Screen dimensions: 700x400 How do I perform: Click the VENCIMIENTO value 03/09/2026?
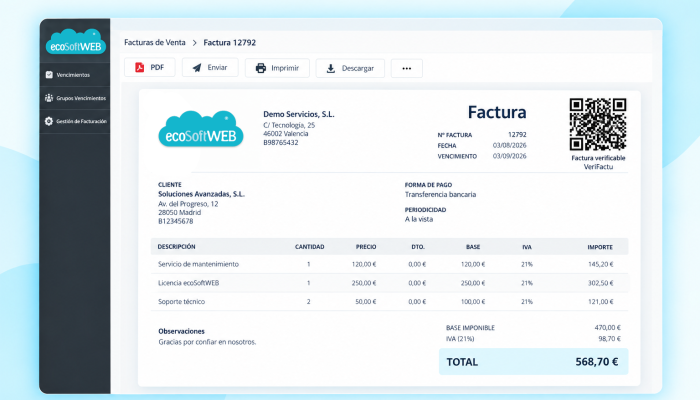point(509,156)
